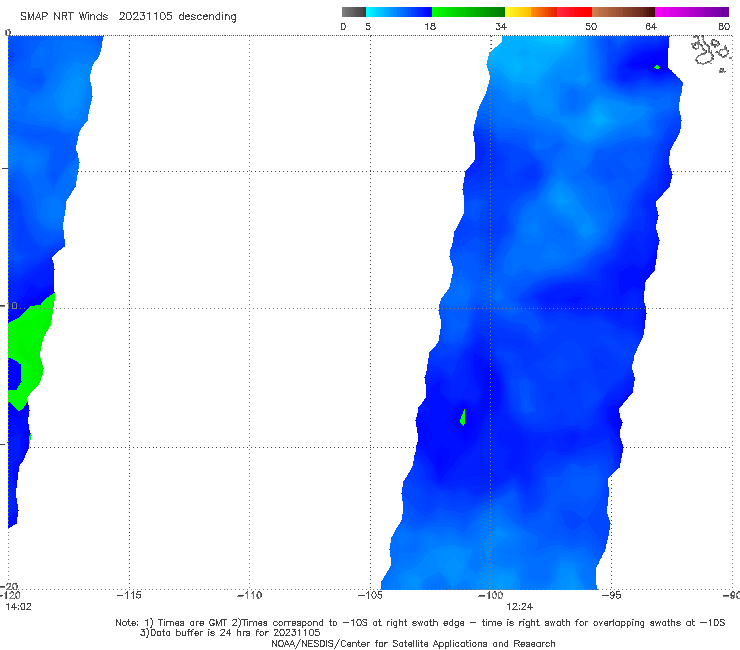Viewport: 740px width, 650px height.
Task: Click the cyan-blue segment of the color bar
Action: coord(399,12)
